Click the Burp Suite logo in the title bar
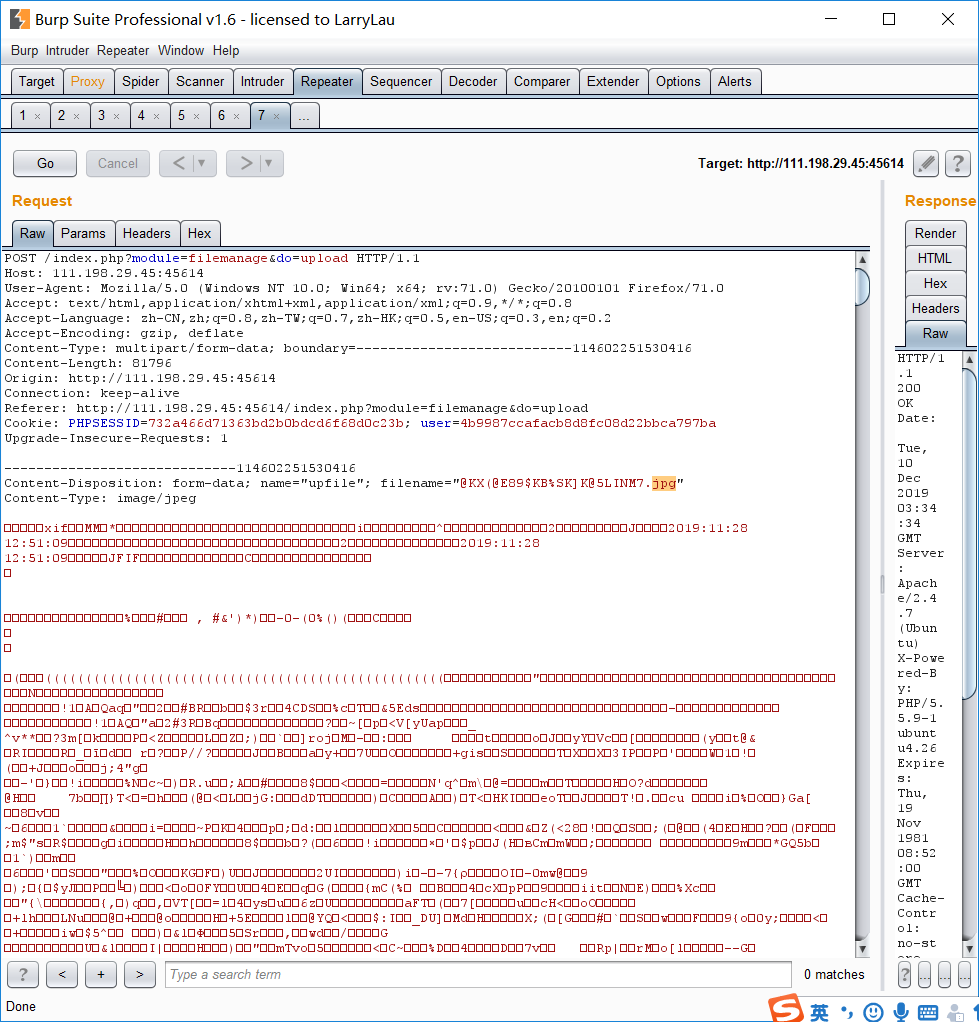This screenshot has width=979, height=1022. (x=20, y=19)
